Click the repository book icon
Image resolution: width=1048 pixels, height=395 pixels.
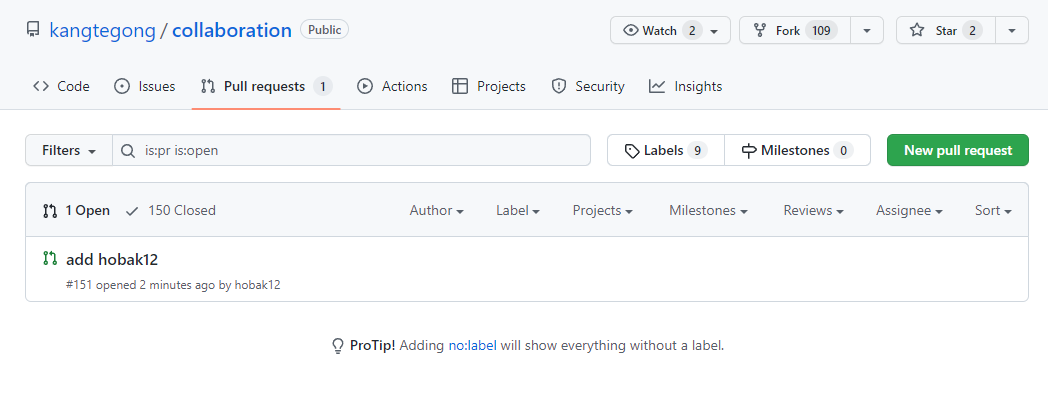[33, 30]
